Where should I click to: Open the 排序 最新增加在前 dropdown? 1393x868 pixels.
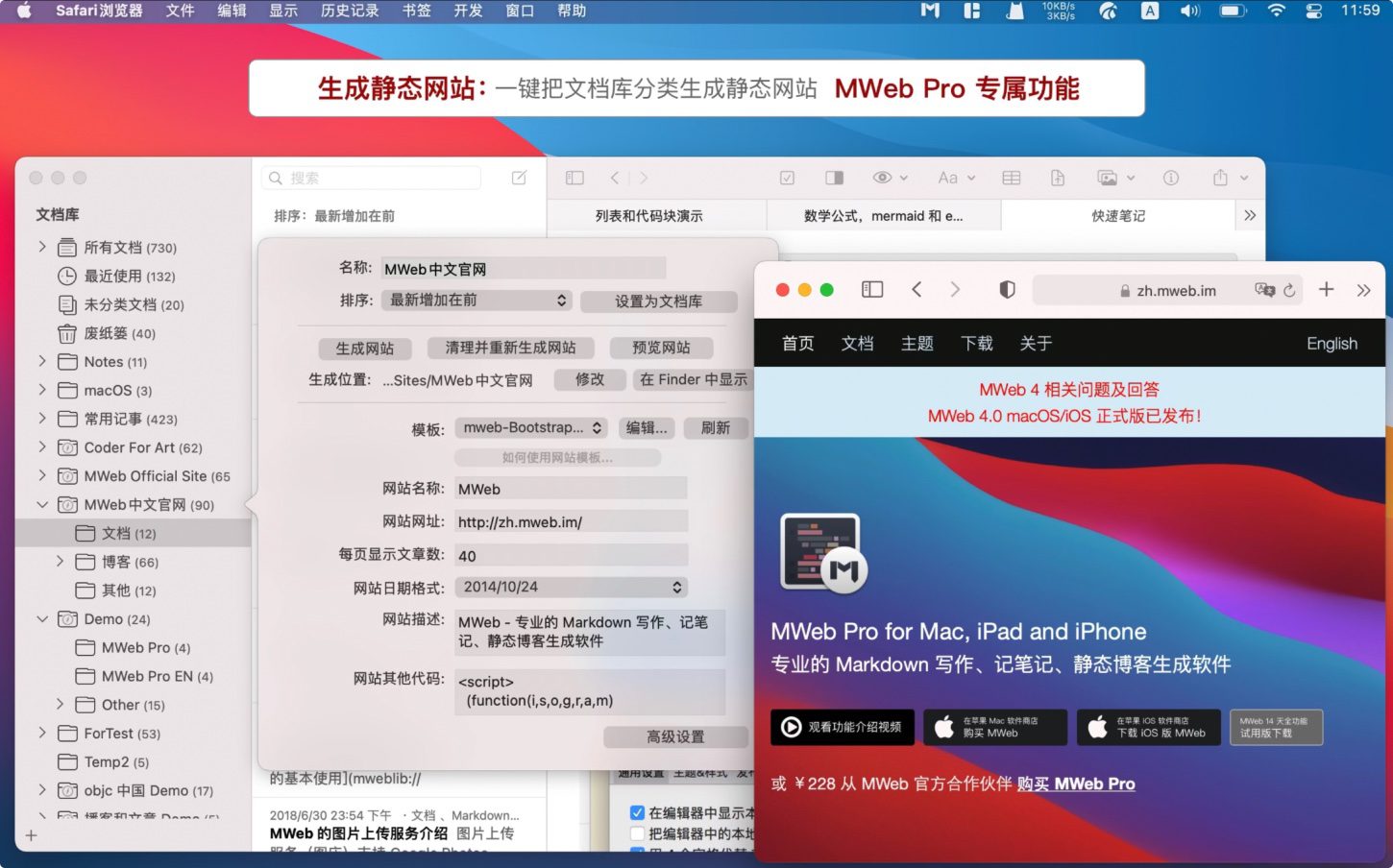click(477, 301)
